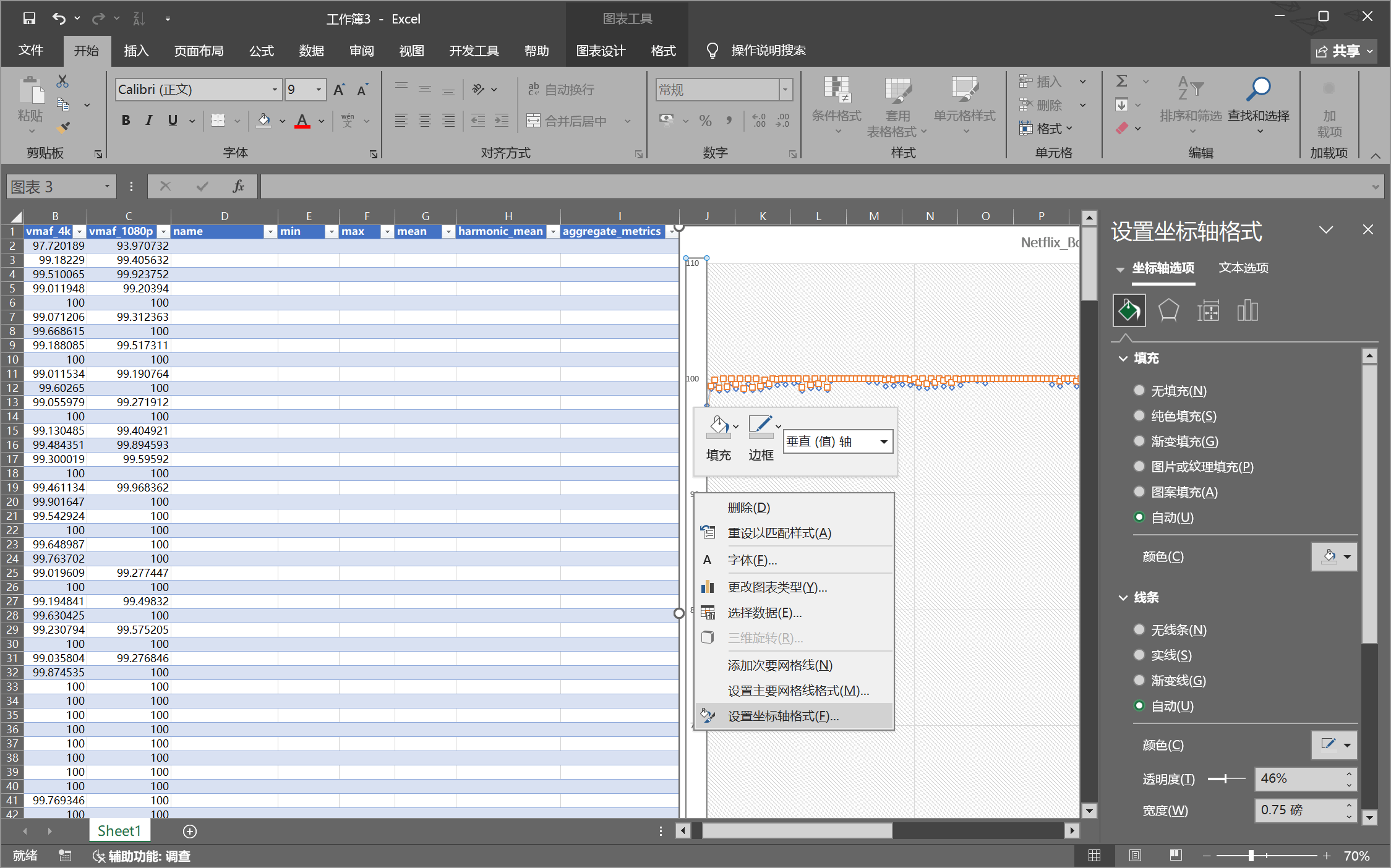
Task: Select Gradient fill radio button
Action: [x=1139, y=441]
